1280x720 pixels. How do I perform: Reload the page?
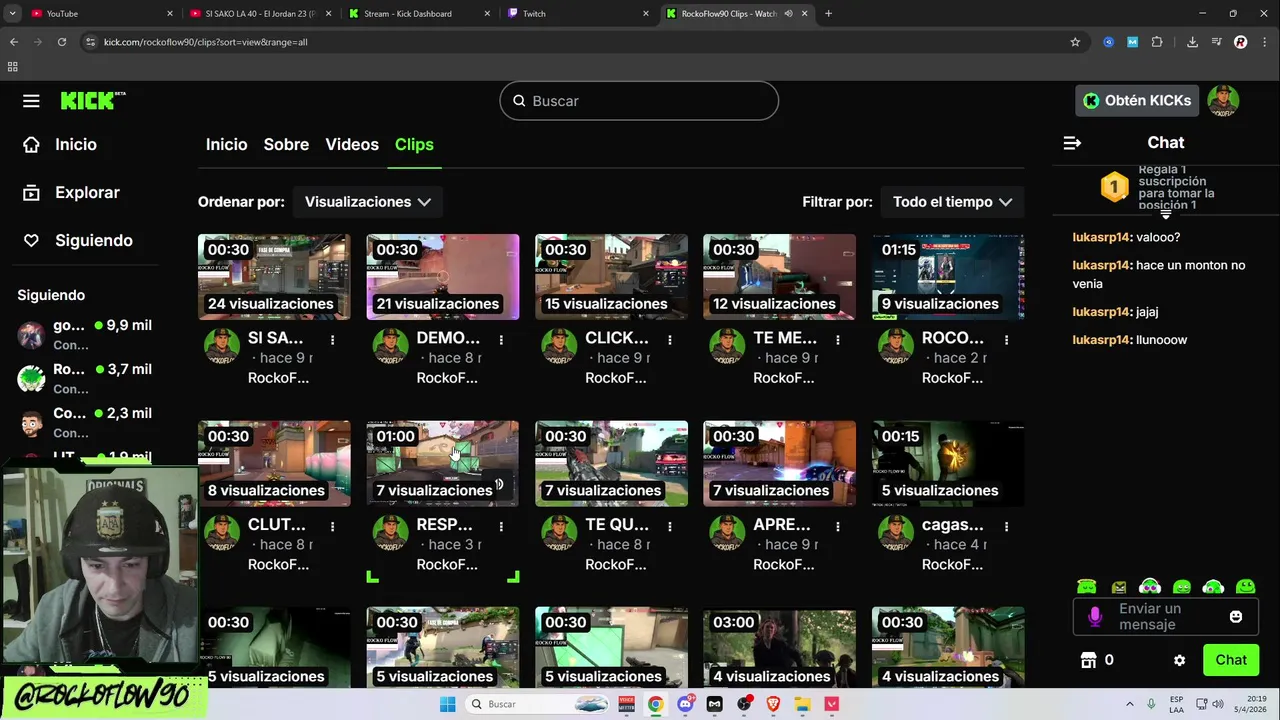point(62,42)
